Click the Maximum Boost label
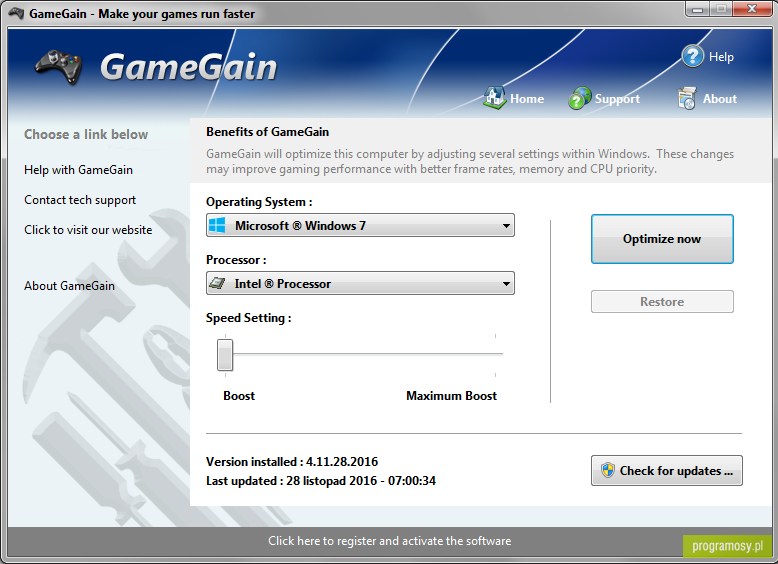The height and width of the screenshot is (564, 778). point(452,396)
